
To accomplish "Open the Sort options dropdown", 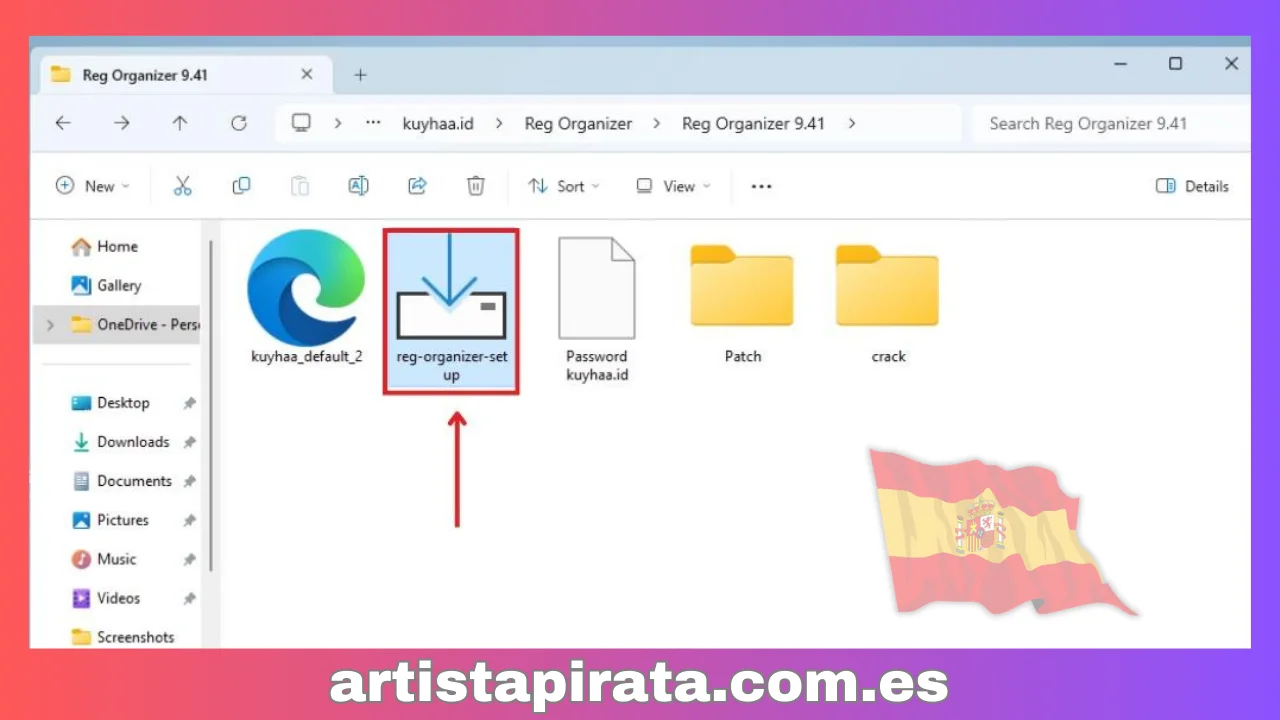I will tap(565, 186).
